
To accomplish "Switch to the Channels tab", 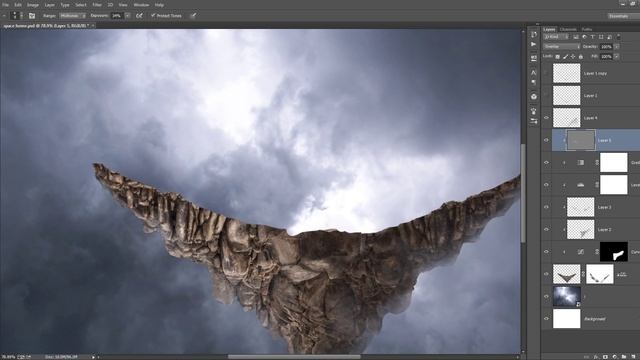I will click(x=568, y=29).
